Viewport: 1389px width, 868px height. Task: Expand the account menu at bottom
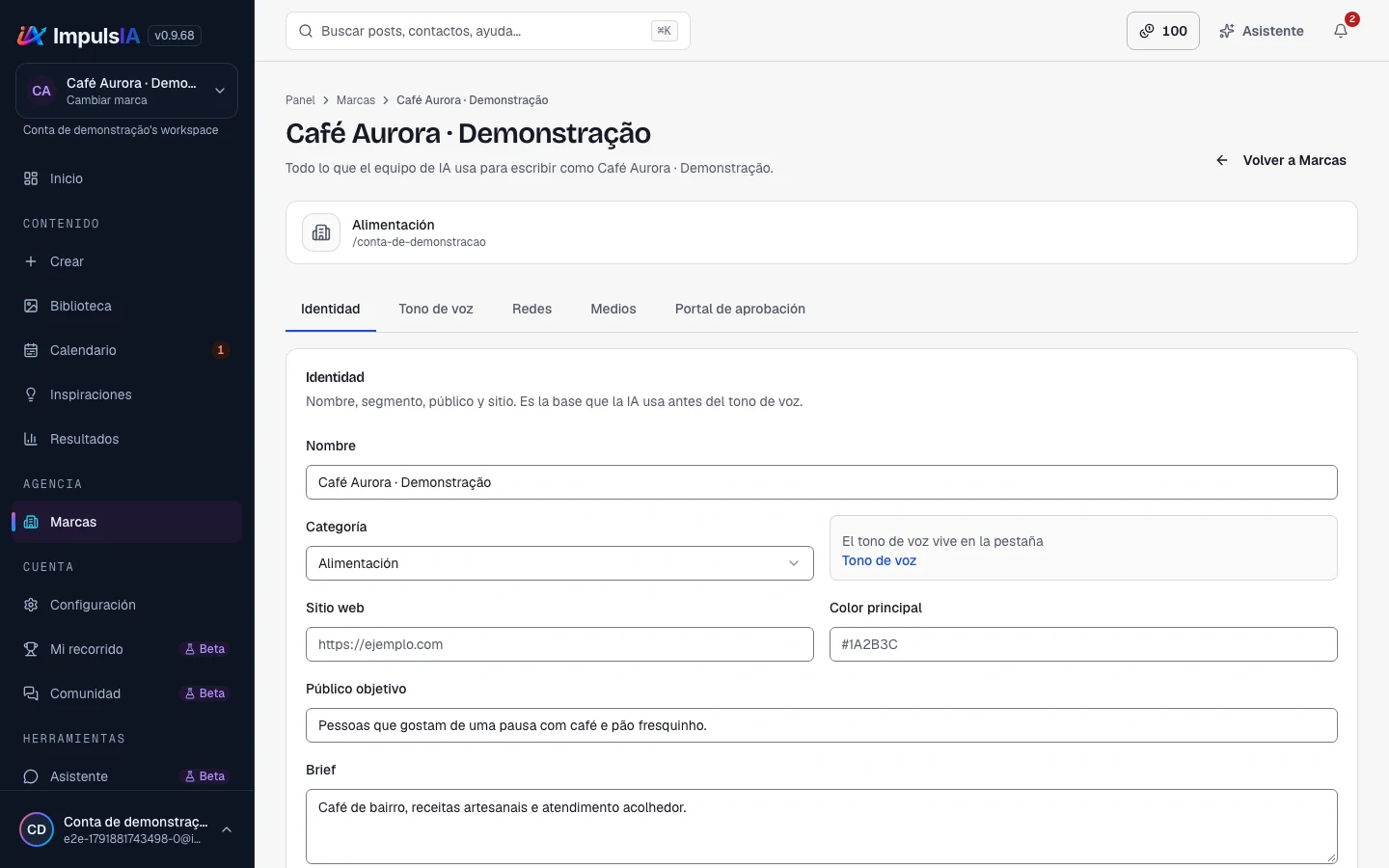[x=127, y=829]
